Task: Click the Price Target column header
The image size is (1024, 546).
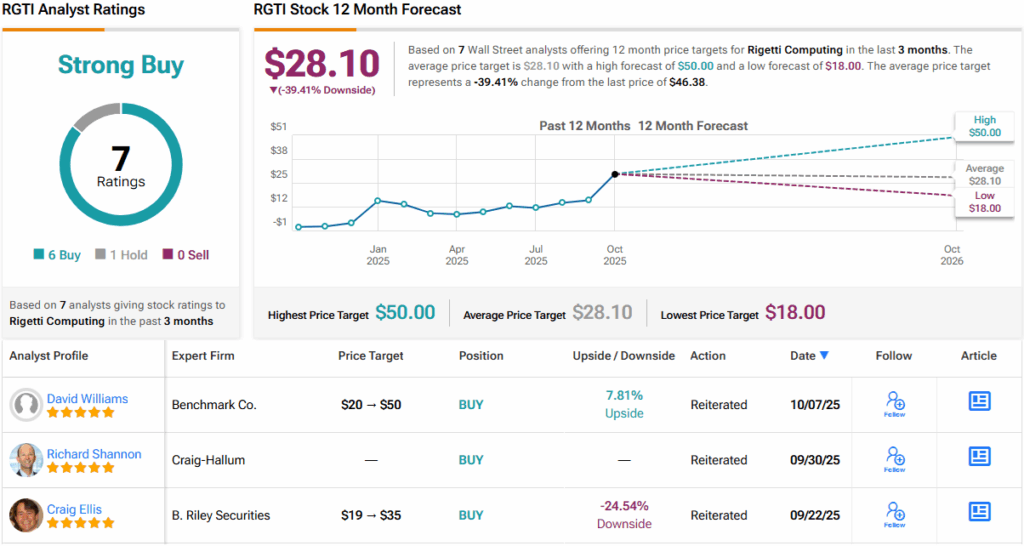Action: point(371,355)
